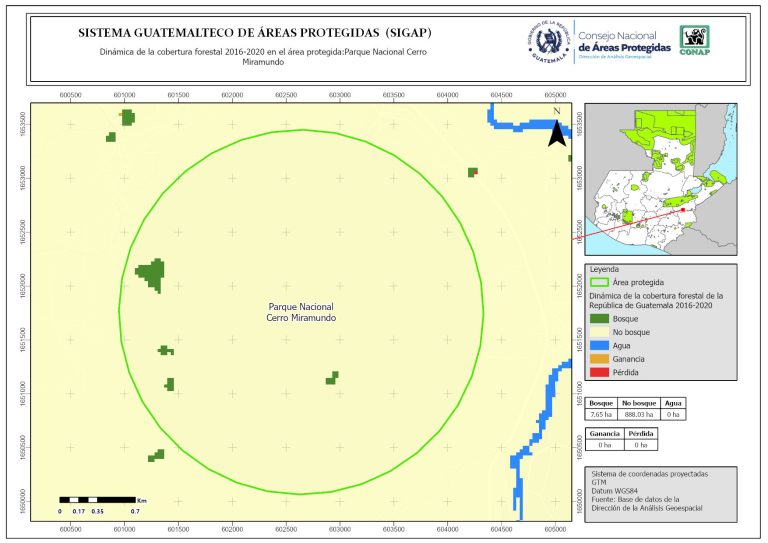The image size is (768, 543).
Task: Click the Consejo Nacional de Áreas Protegidas text
Action: click(x=624, y=42)
